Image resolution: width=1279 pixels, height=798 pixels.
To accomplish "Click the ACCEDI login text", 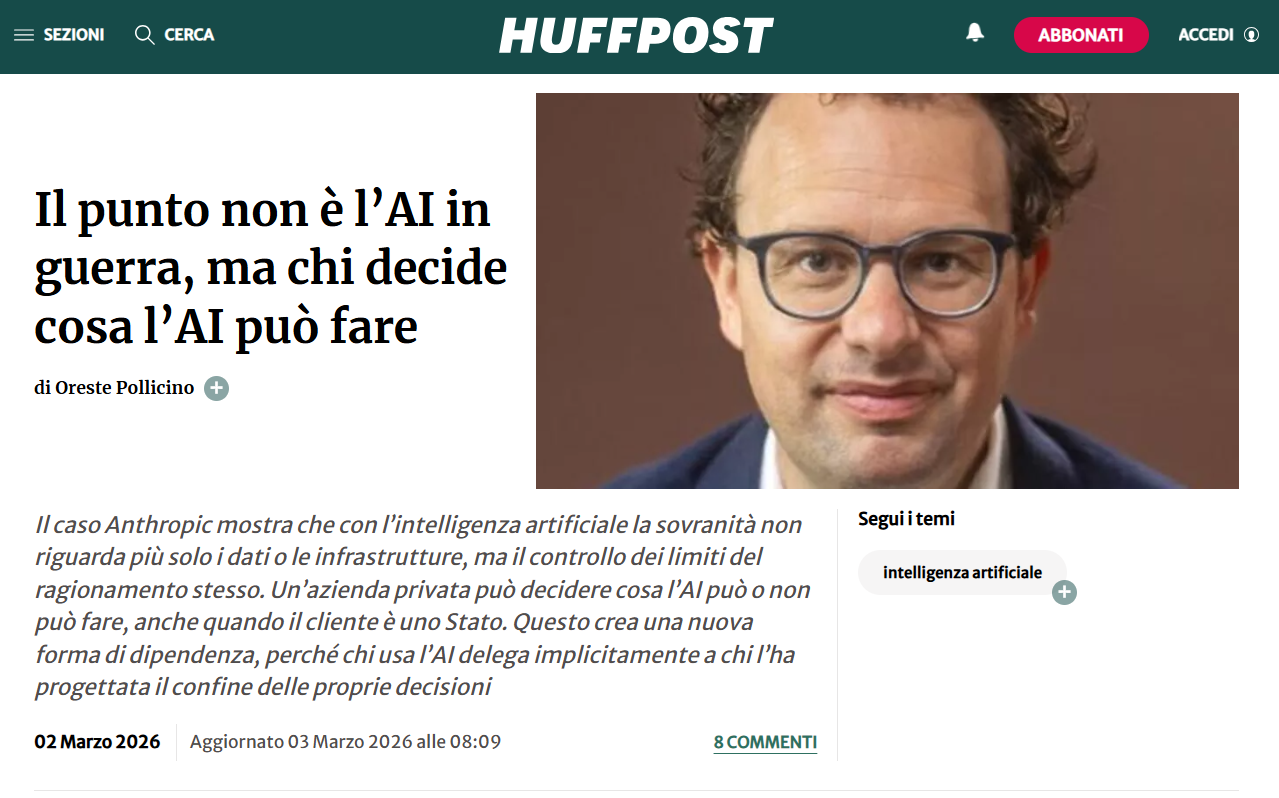I will tap(1206, 35).
